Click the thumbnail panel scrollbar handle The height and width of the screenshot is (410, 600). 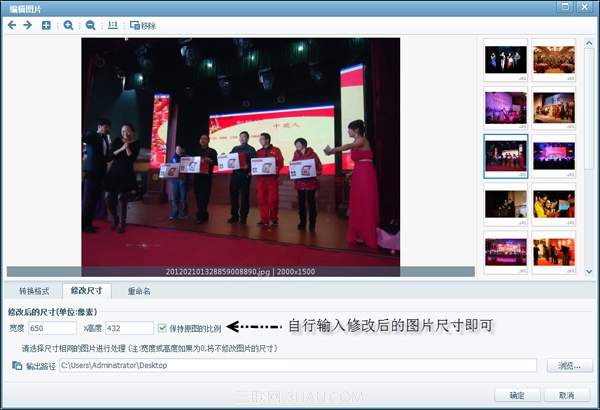(589, 108)
